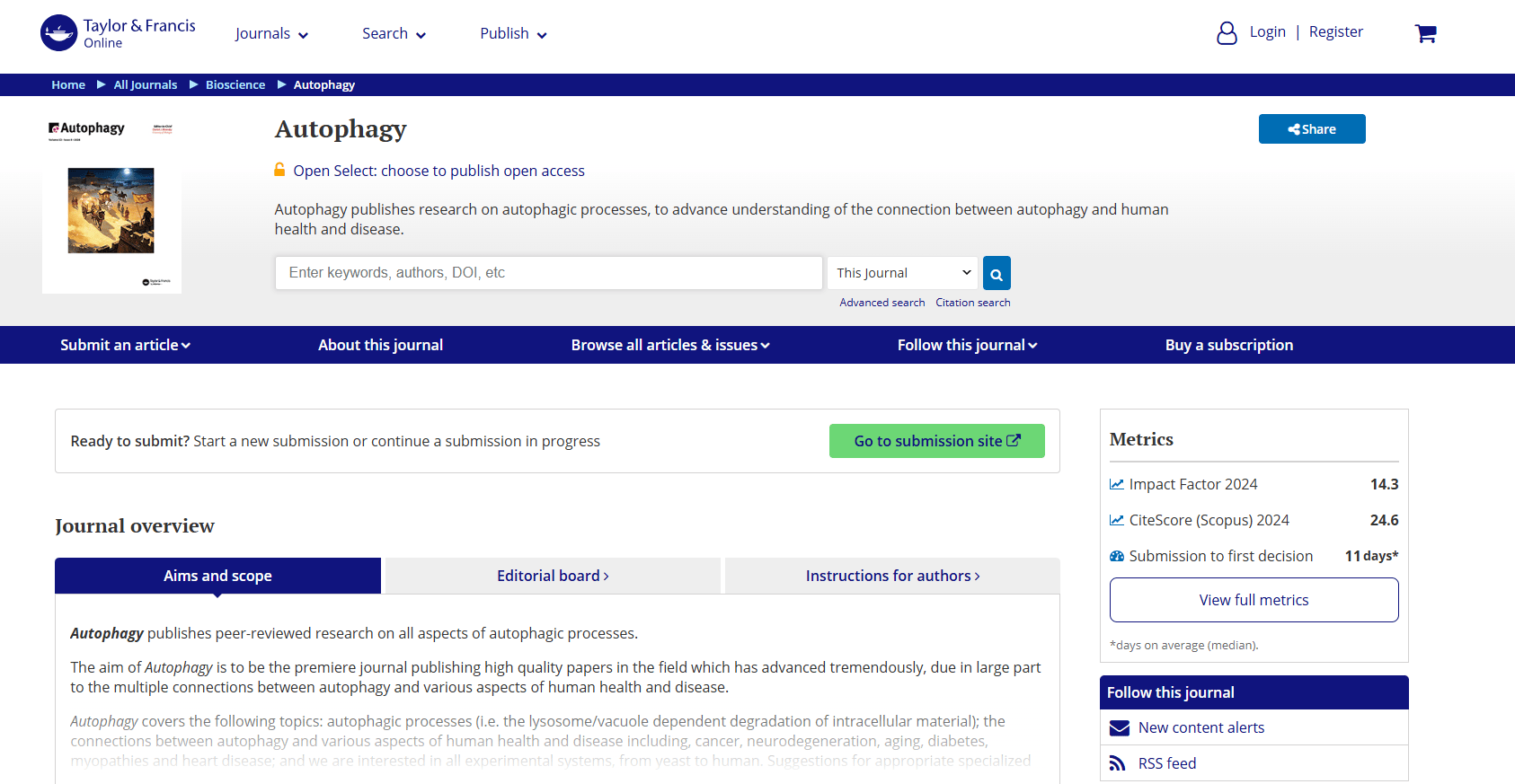Open the RSS feed link
The image size is (1515, 784).
pos(1167,763)
